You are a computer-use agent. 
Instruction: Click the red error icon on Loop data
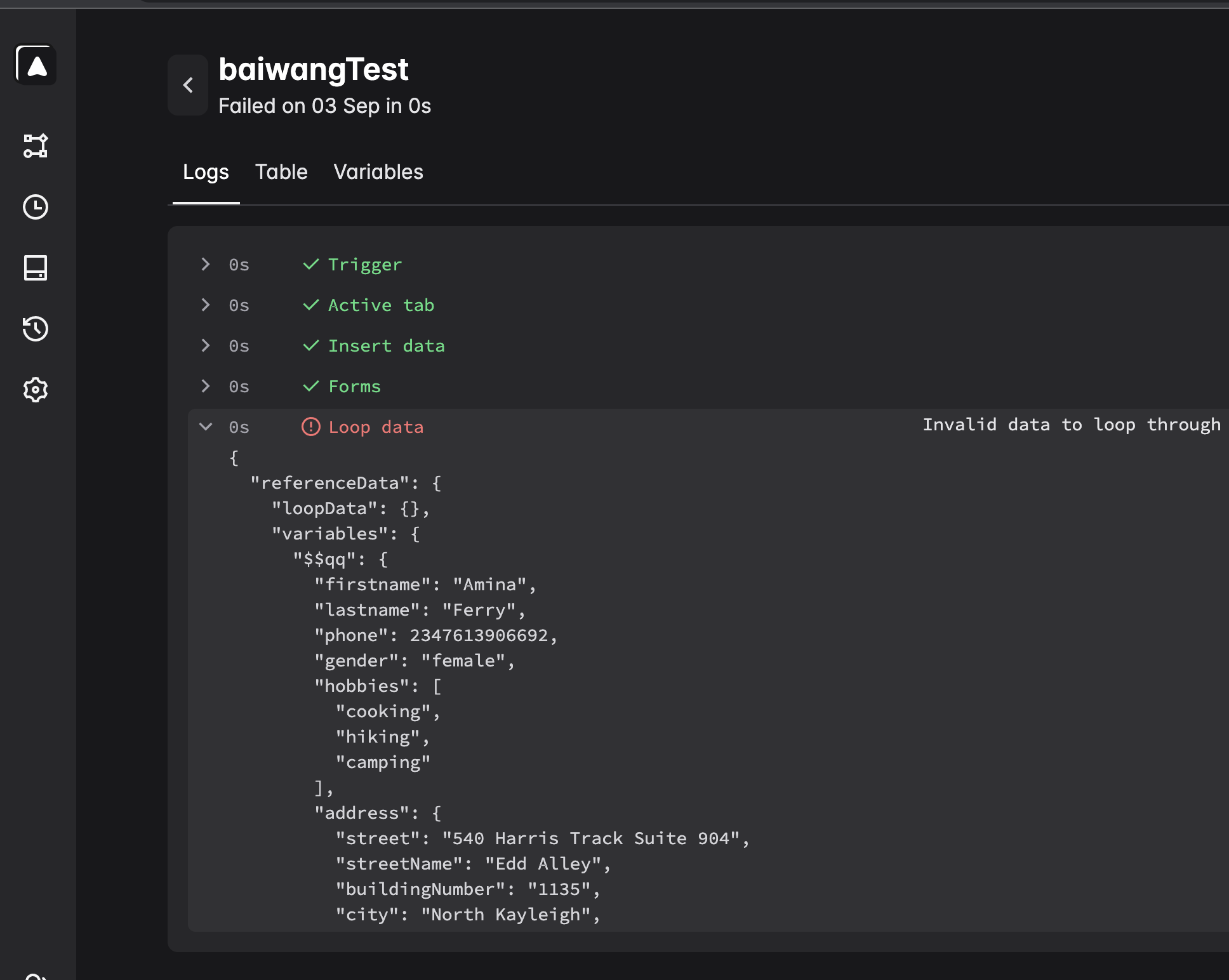pyautogui.click(x=311, y=427)
